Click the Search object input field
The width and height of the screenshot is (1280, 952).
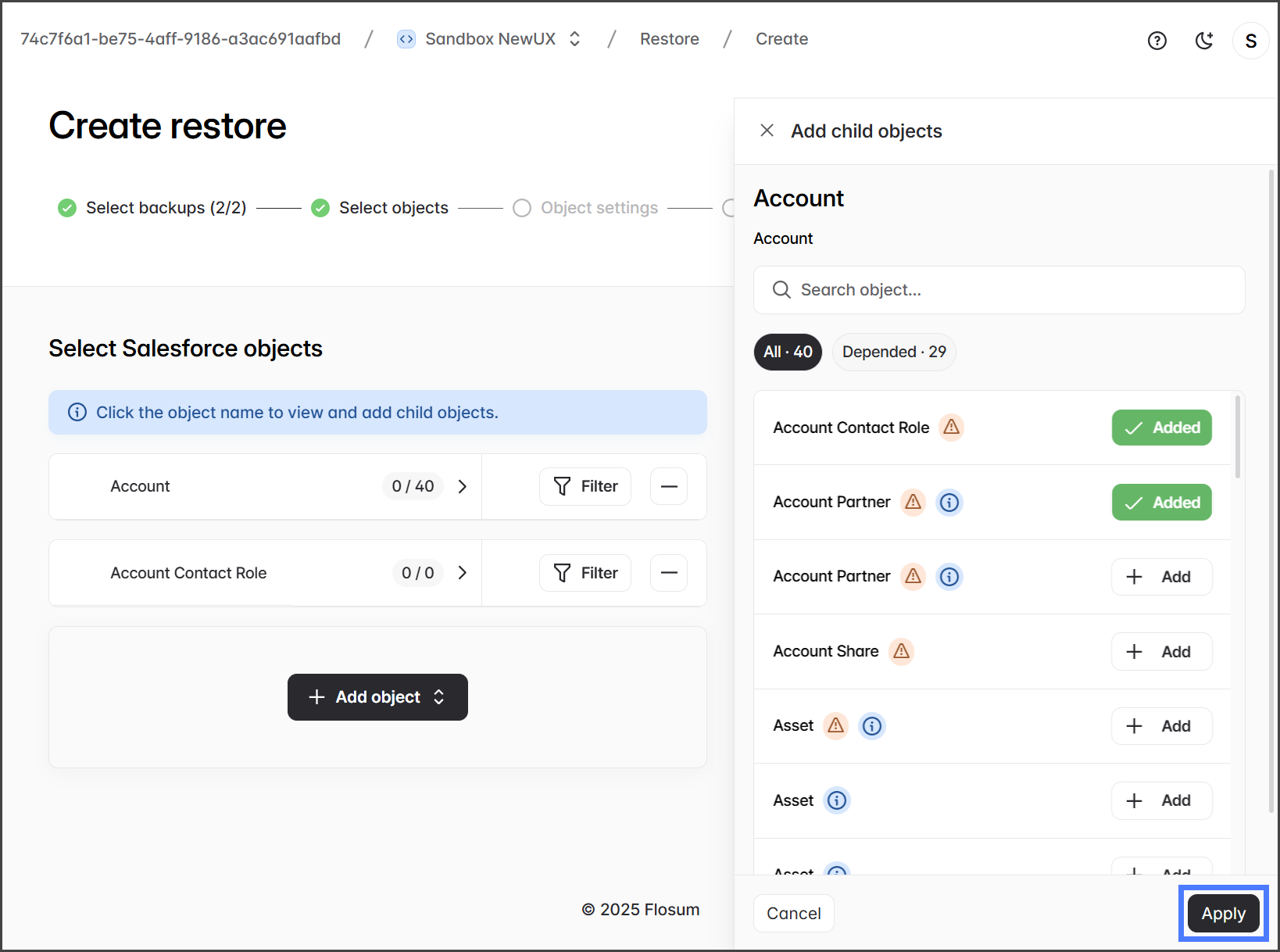(999, 290)
